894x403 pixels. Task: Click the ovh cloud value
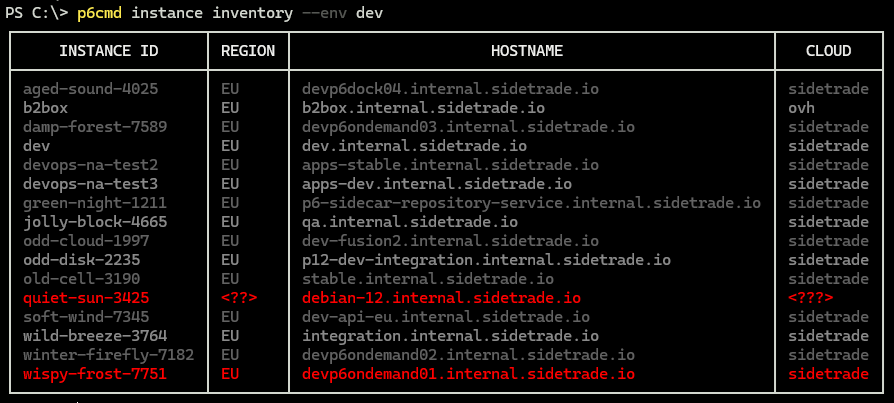pyautogui.click(x=802, y=108)
